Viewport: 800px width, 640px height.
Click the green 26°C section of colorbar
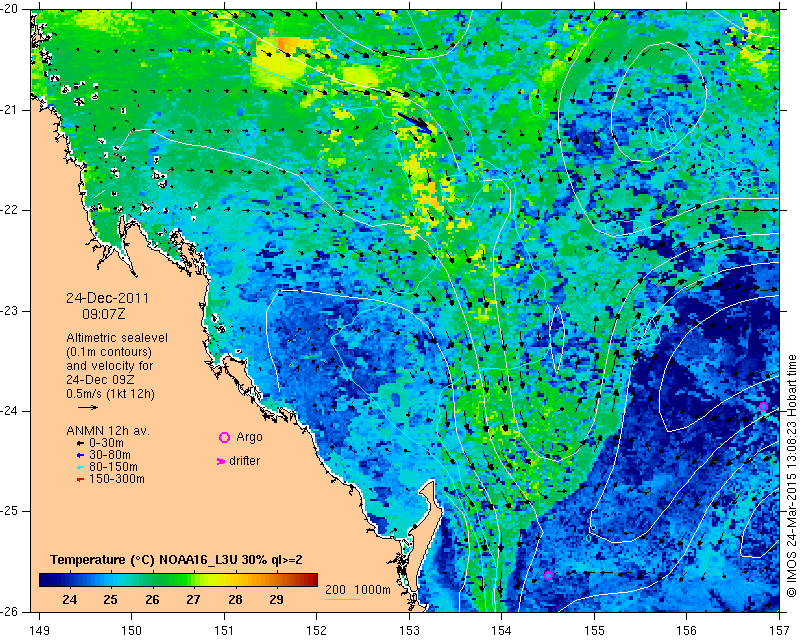pyautogui.click(x=152, y=580)
